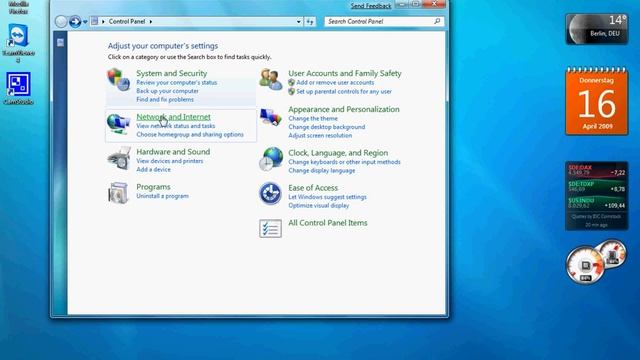Viewport: 640px width, 360px height.
Task: Click View network status and tasks
Action: pos(176,126)
